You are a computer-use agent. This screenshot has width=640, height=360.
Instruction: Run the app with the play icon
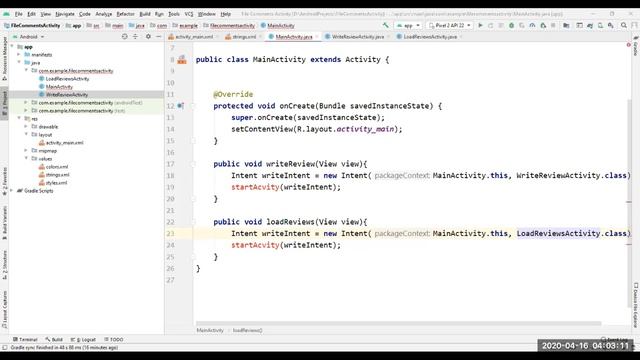coord(480,25)
